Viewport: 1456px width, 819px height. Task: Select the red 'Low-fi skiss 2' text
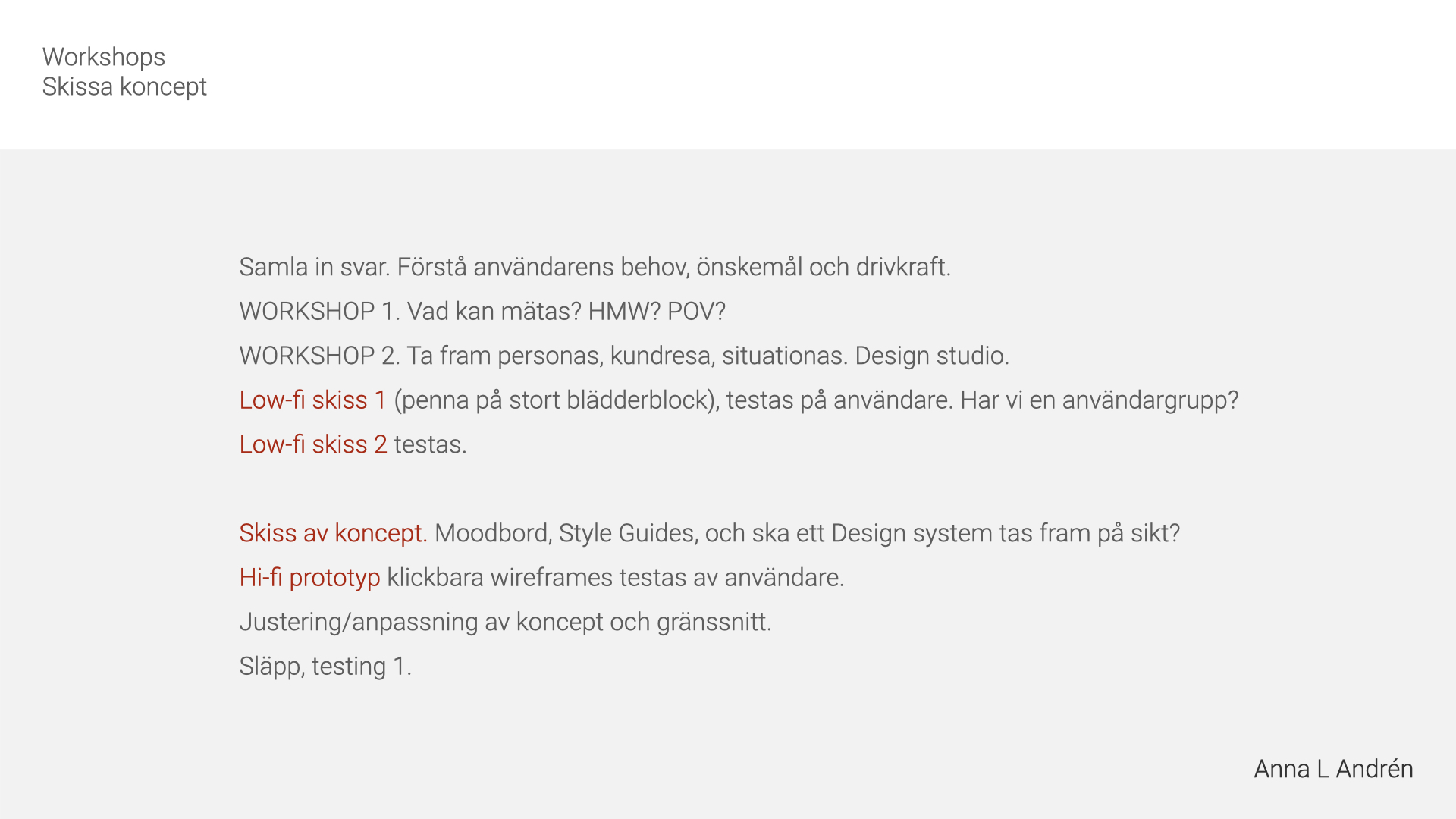click(x=313, y=444)
